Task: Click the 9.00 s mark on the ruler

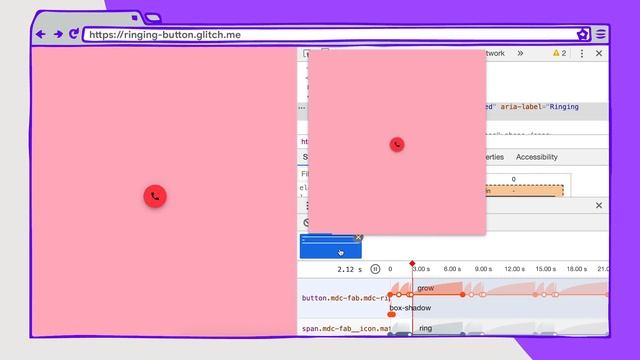Action: tap(483, 269)
